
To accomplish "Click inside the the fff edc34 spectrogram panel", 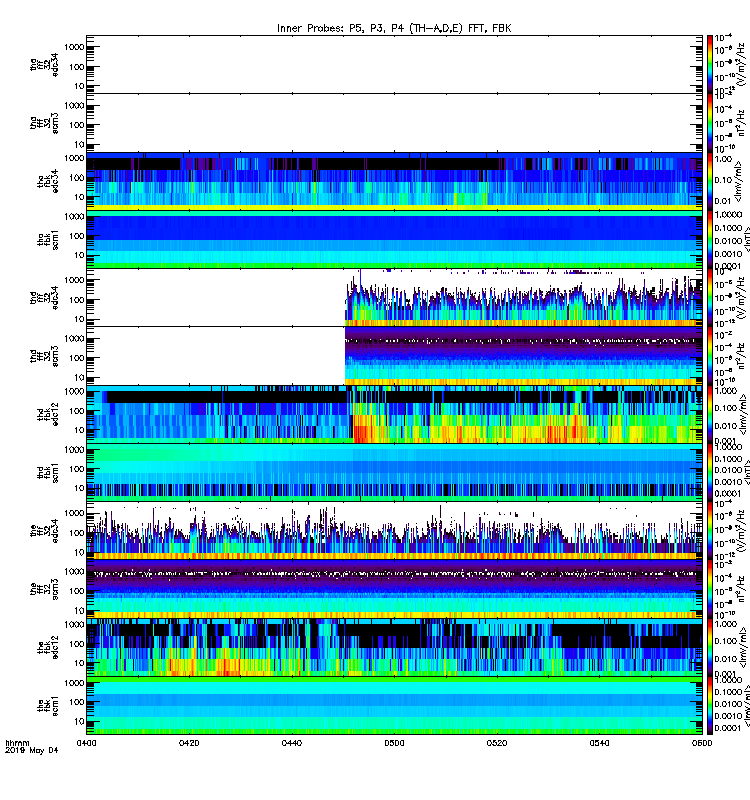I will 394,531.
